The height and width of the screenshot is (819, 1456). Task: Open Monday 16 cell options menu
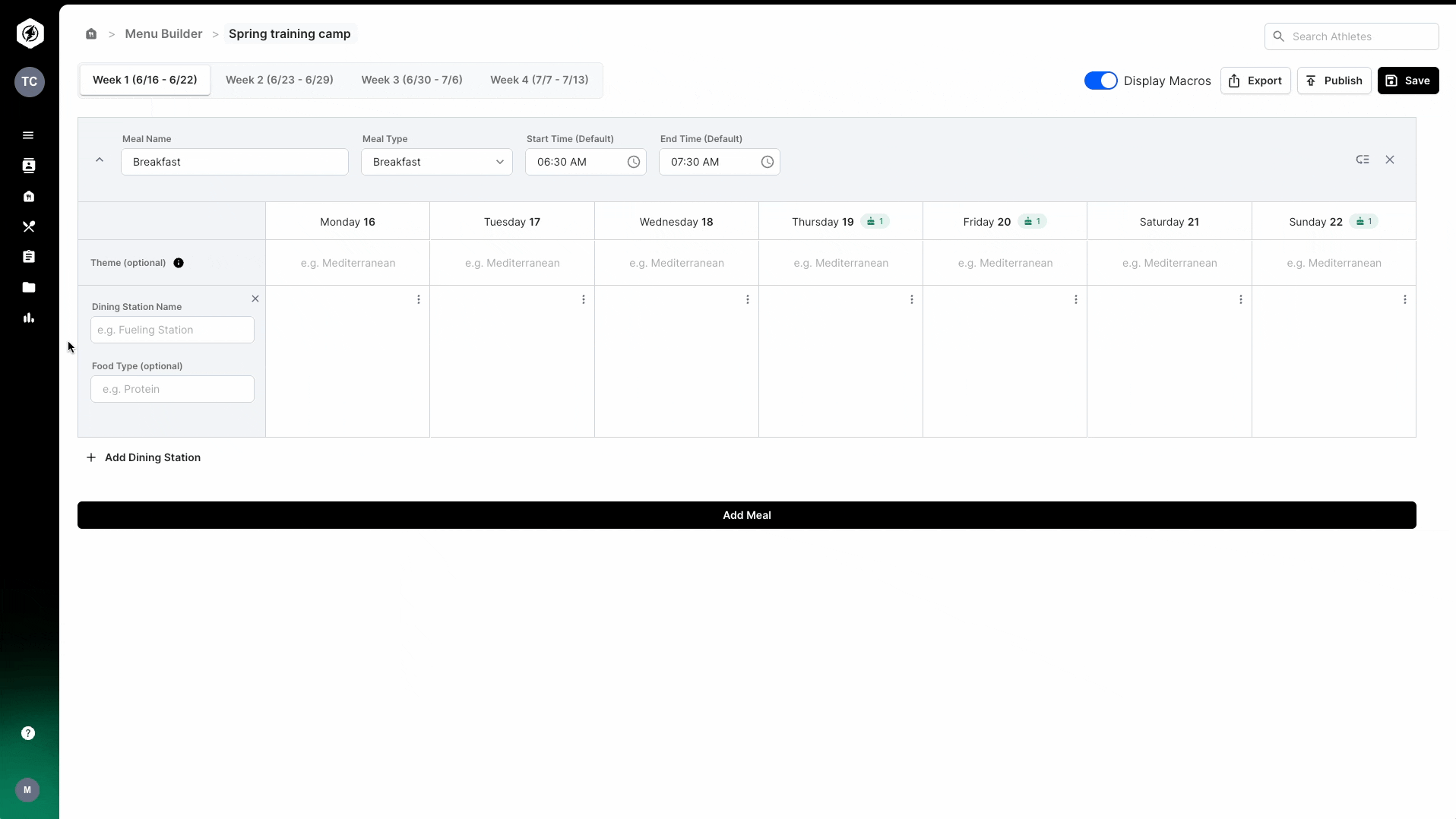coord(419,299)
